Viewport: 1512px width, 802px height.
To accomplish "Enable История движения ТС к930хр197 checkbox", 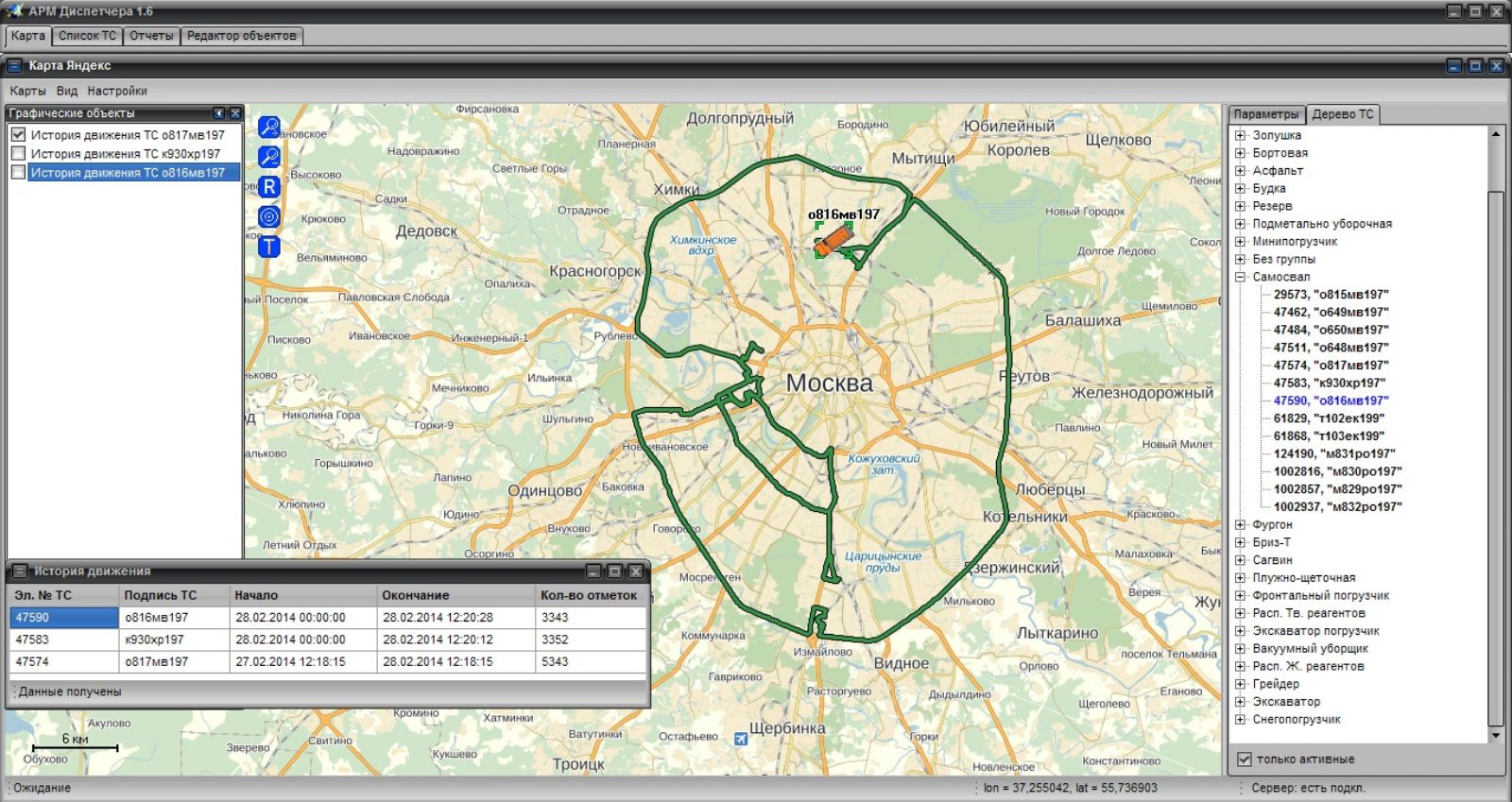I will (18, 153).
